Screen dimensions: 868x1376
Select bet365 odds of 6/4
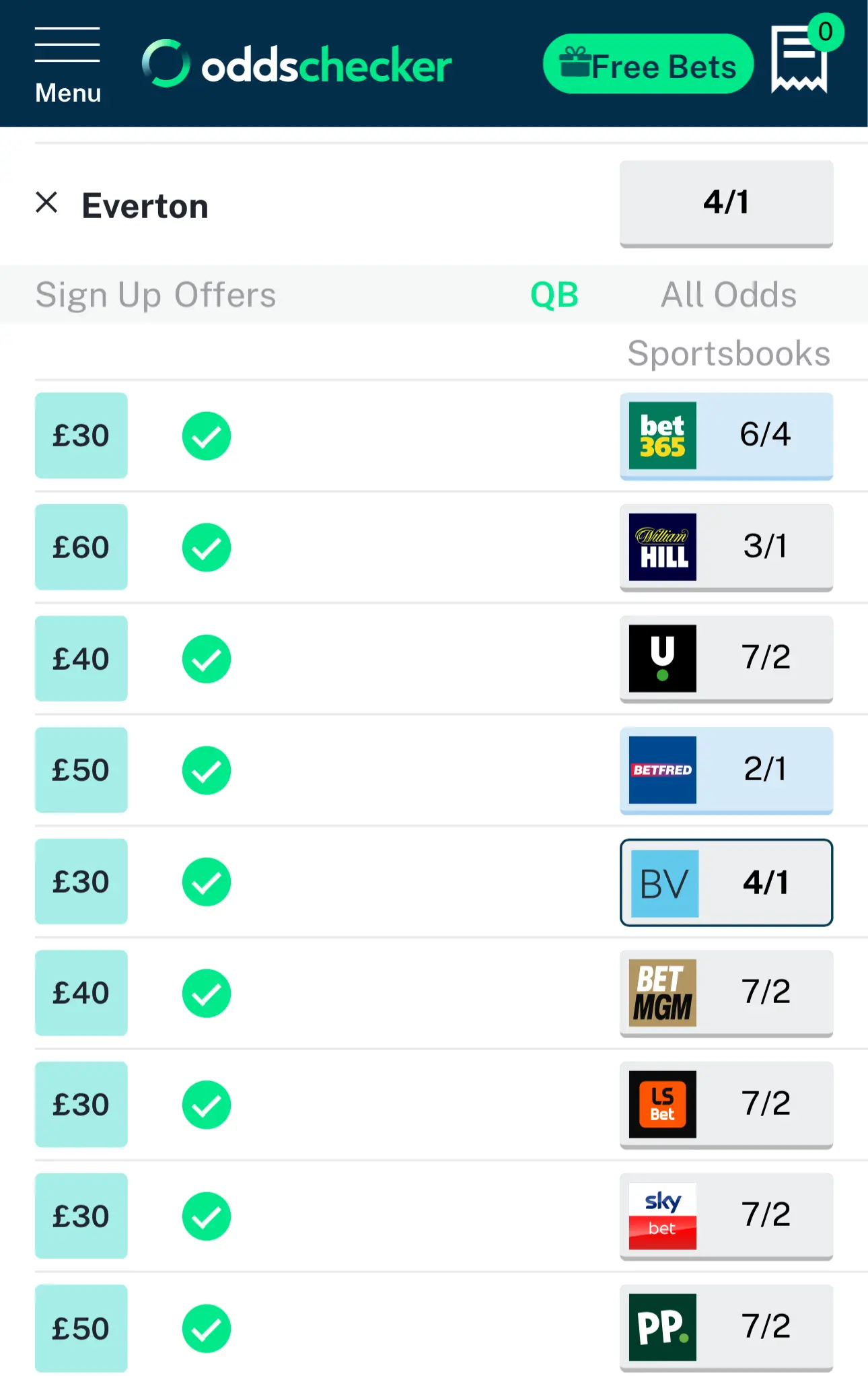(x=726, y=436)
